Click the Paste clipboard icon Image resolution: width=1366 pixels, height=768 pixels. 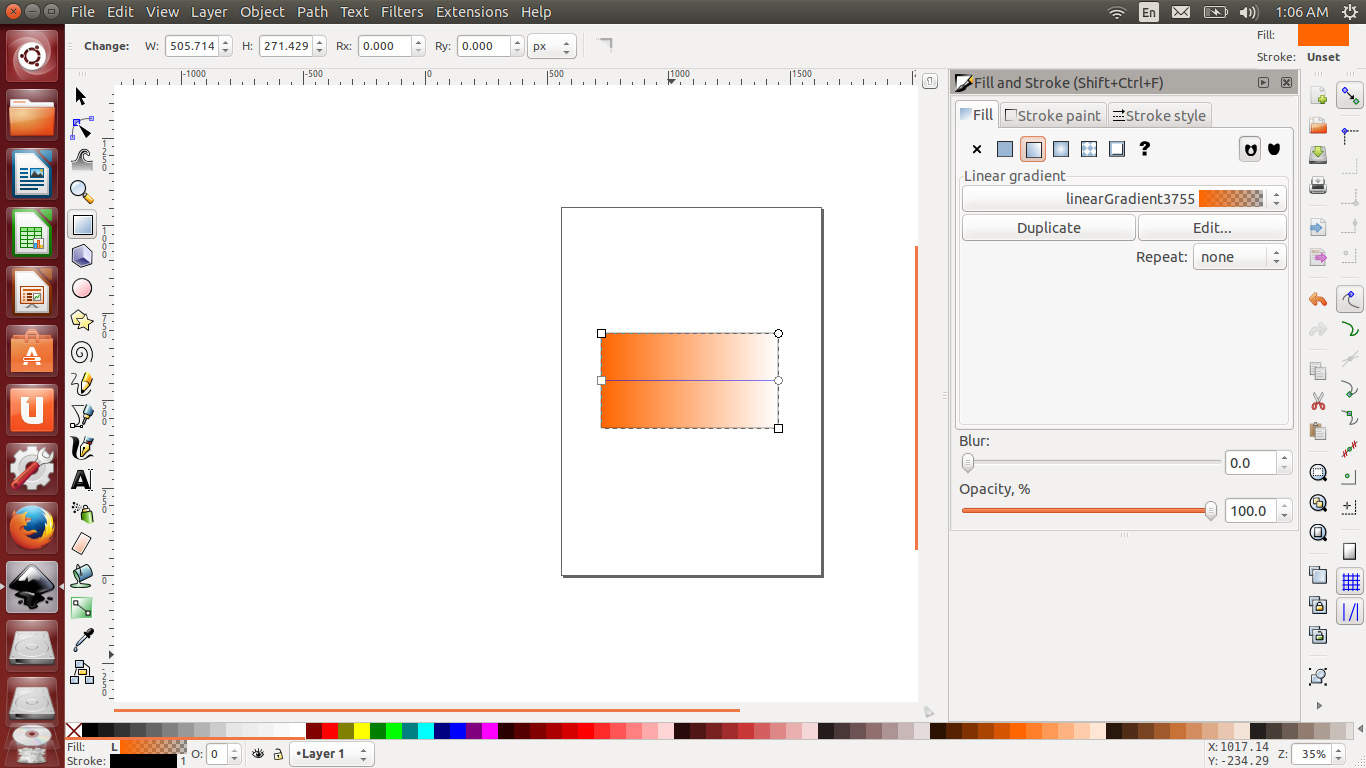[1318, 431]
